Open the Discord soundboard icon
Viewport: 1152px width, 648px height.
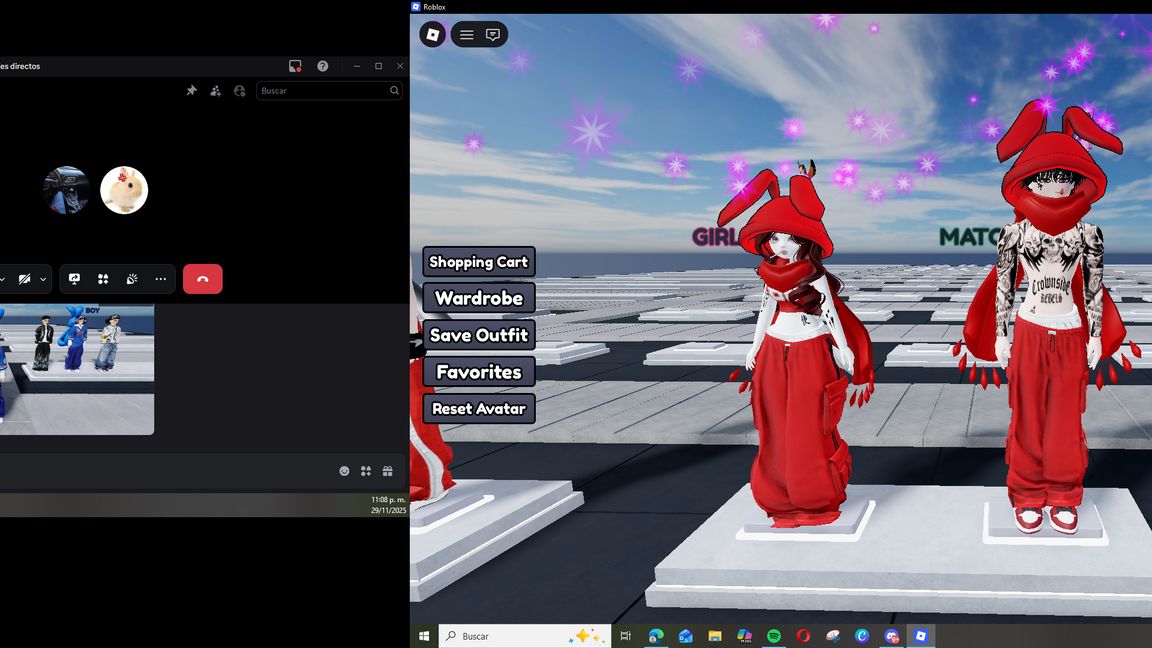(x=132, y=279)
